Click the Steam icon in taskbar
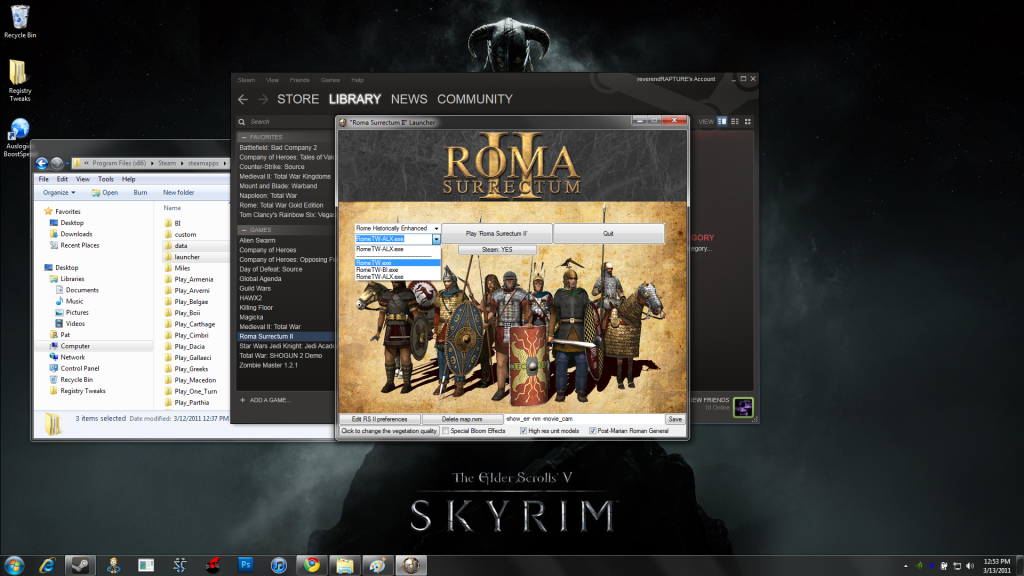Viewport: 1024px width, 576px height. pos(80,564)
